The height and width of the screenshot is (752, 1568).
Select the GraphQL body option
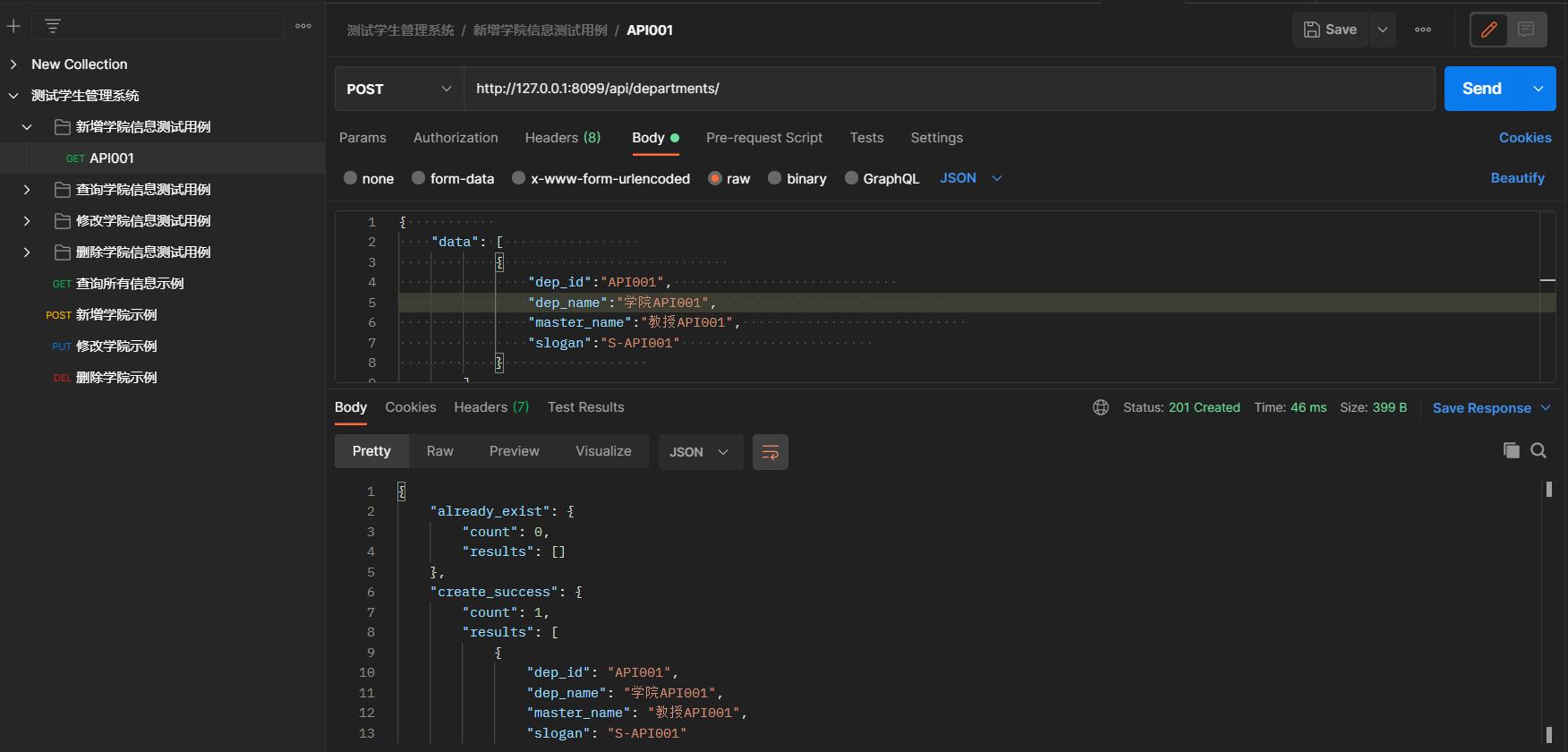point(851,178)
